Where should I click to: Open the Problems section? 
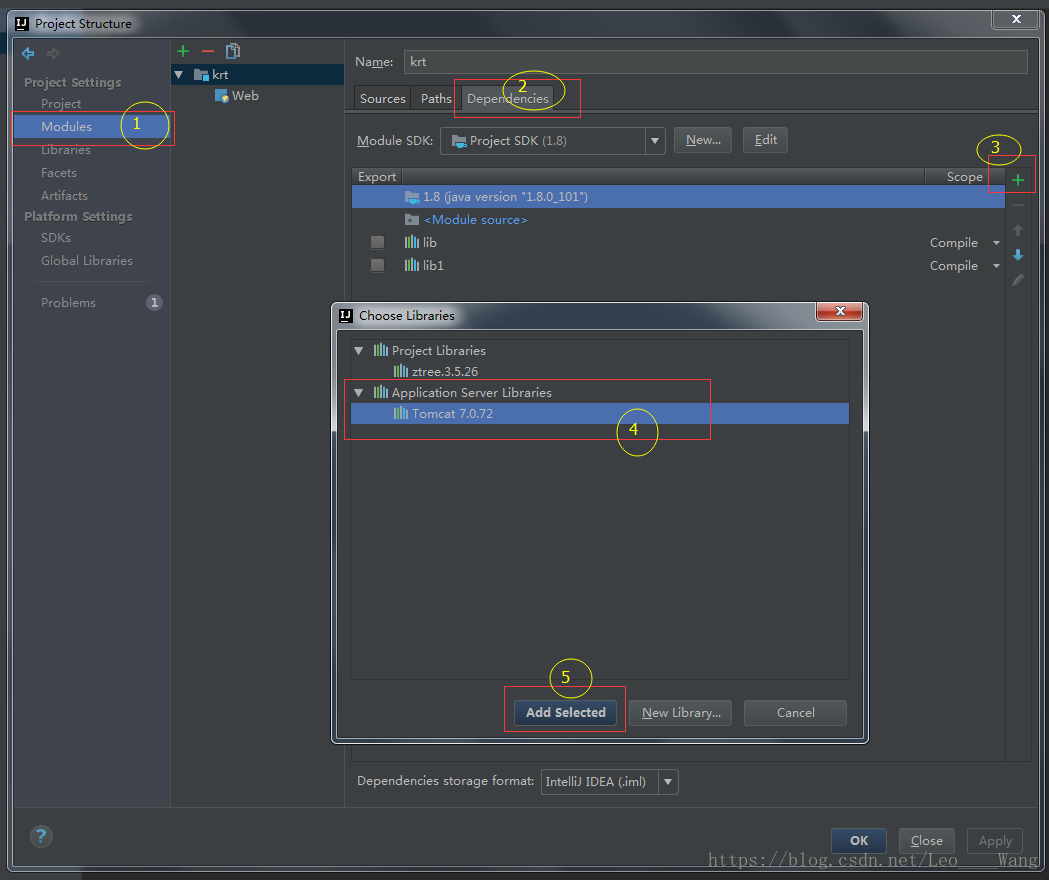(68, 302)
